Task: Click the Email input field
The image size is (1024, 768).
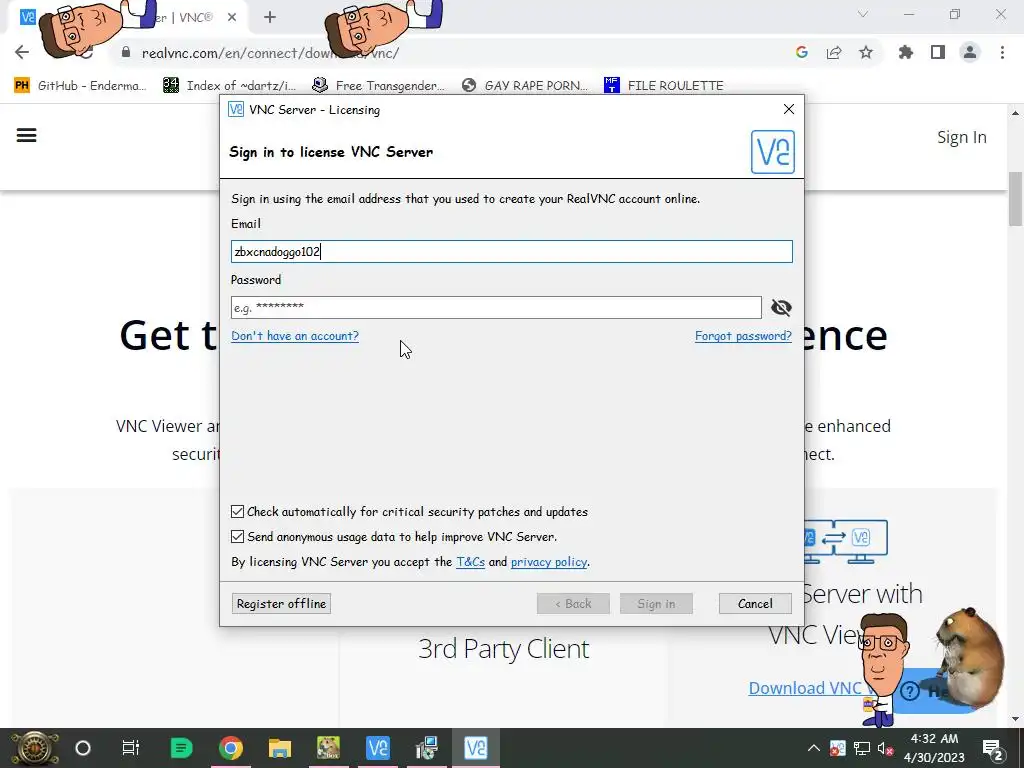Action: pyautogui.click(x=511, y=251)
